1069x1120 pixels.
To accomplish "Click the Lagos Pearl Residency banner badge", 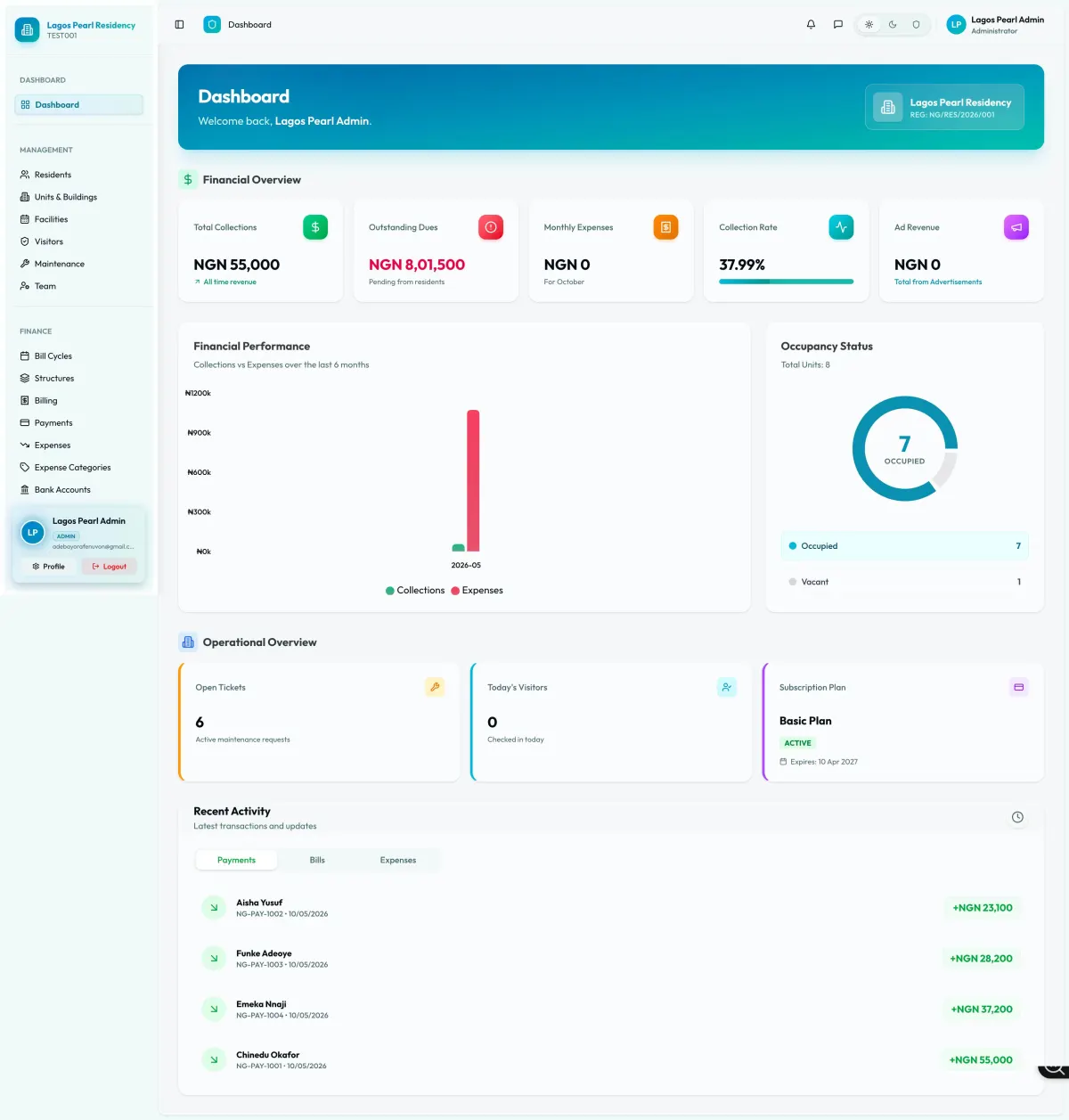I will point(944,107).
